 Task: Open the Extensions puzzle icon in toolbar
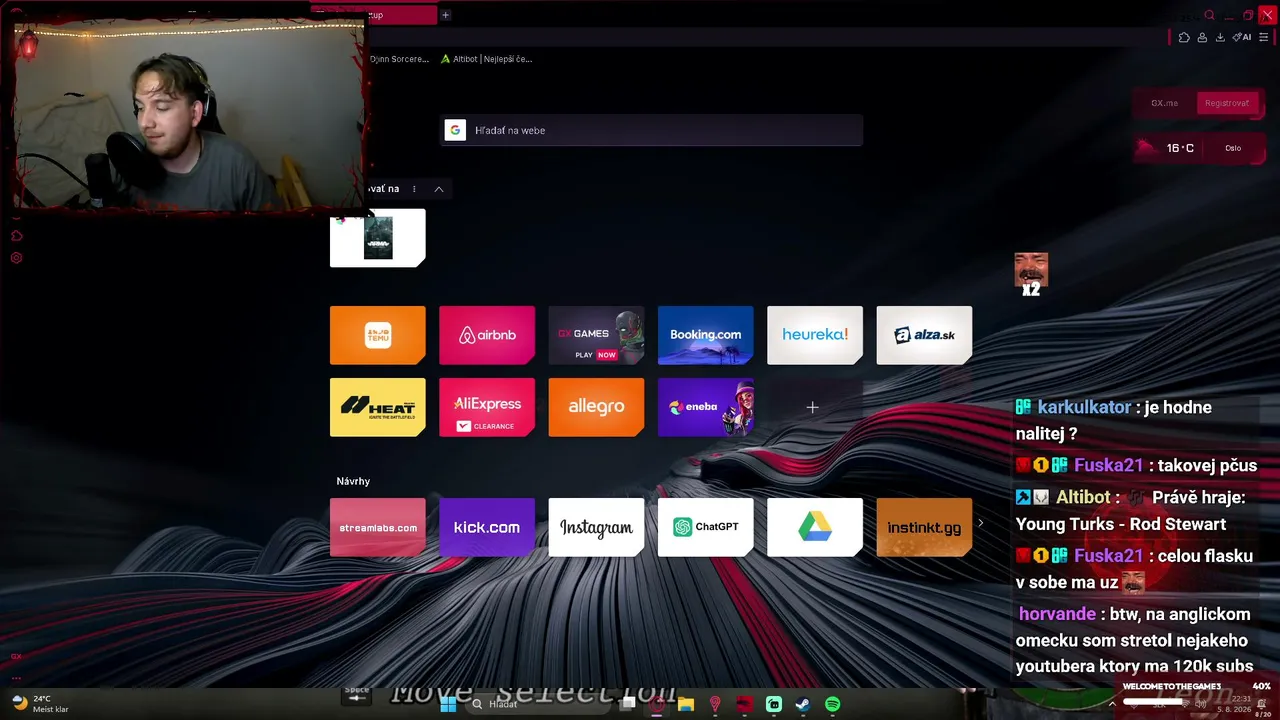tap(1184, 38)
